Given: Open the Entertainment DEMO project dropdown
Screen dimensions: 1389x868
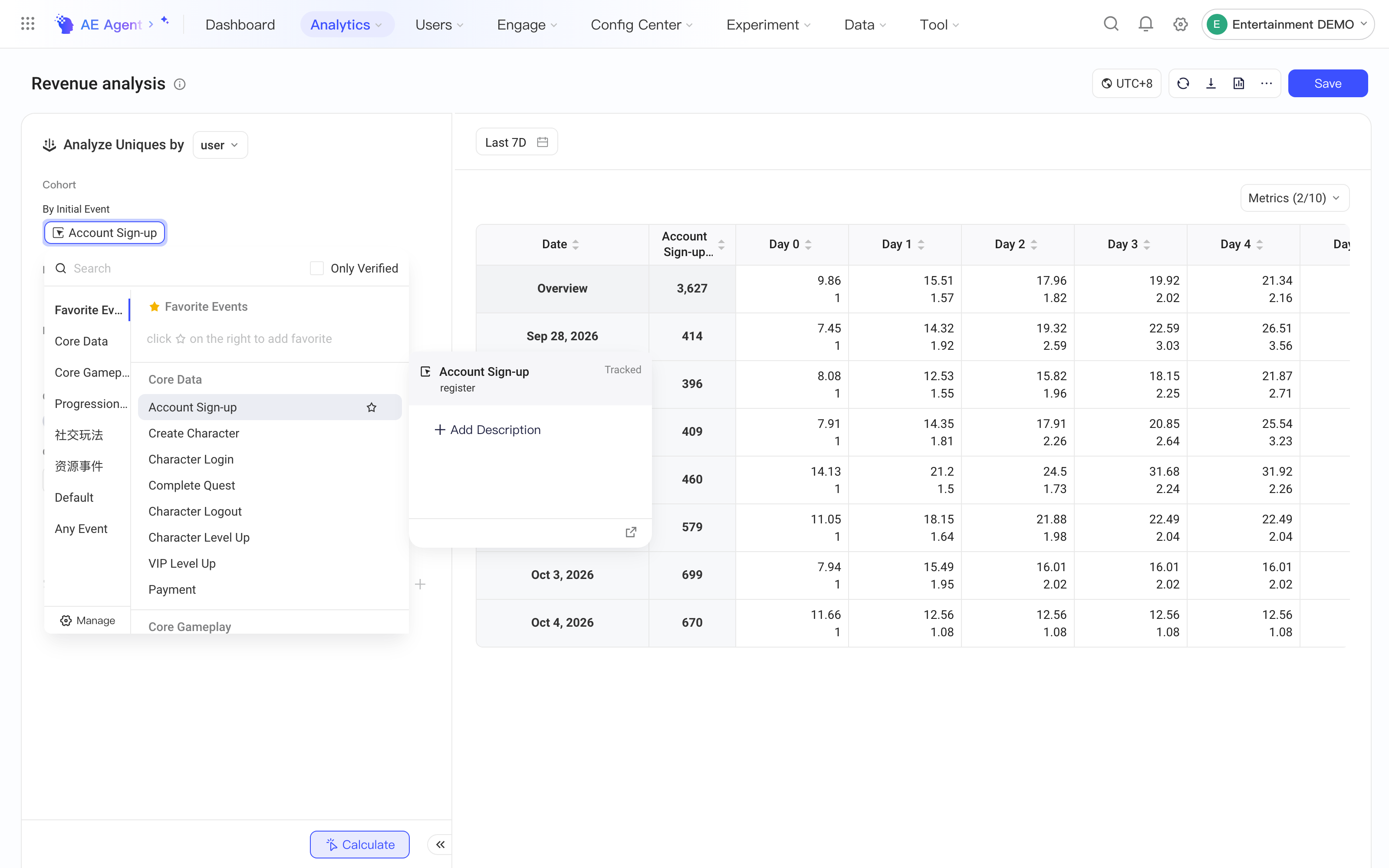Looking at the screenshot, I should (1287, 24).
